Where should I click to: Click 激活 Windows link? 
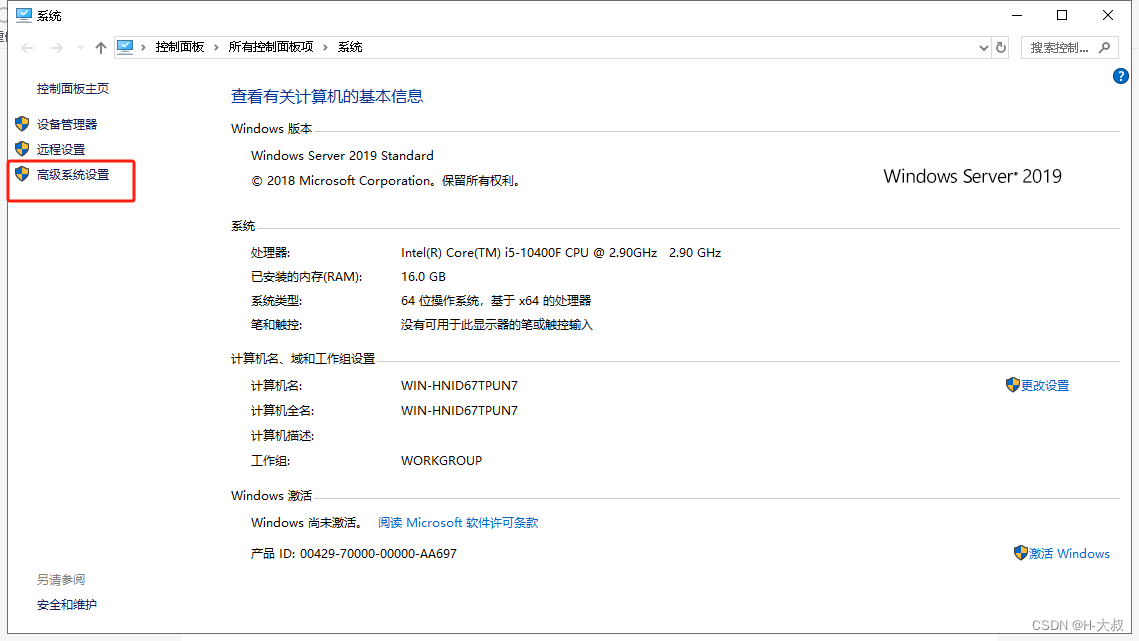click(1069, 554)
